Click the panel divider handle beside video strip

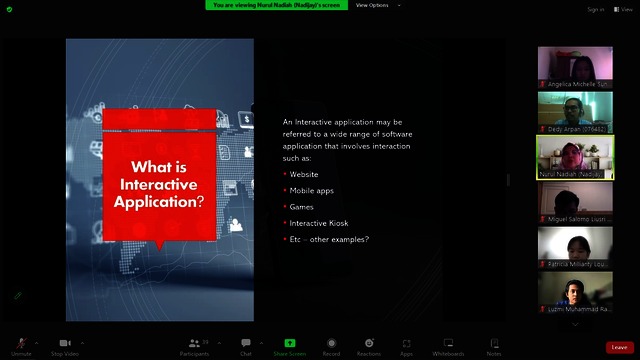coord(508,180)
